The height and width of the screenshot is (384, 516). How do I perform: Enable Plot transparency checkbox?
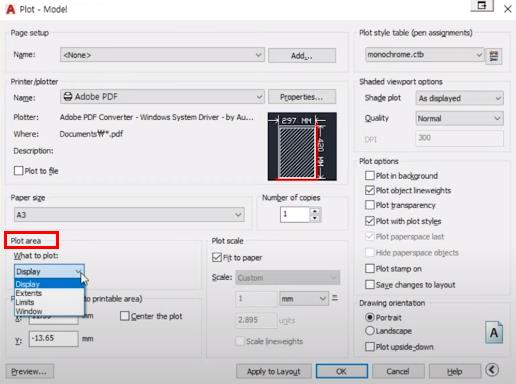pyautogui.click(x=370, y=205)
